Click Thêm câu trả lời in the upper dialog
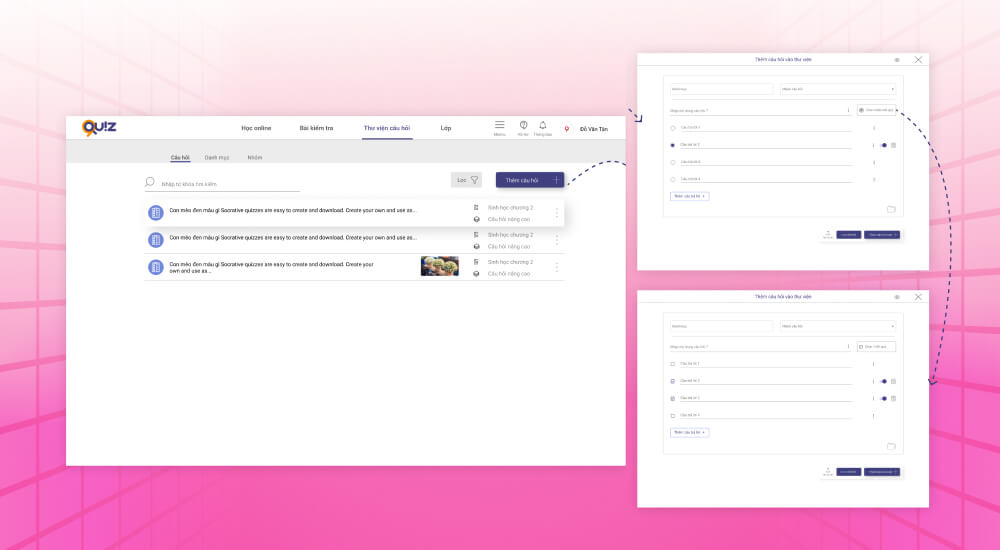This screenshot has height=550, width=1000. pyautogui.click(x=689, y=196)
